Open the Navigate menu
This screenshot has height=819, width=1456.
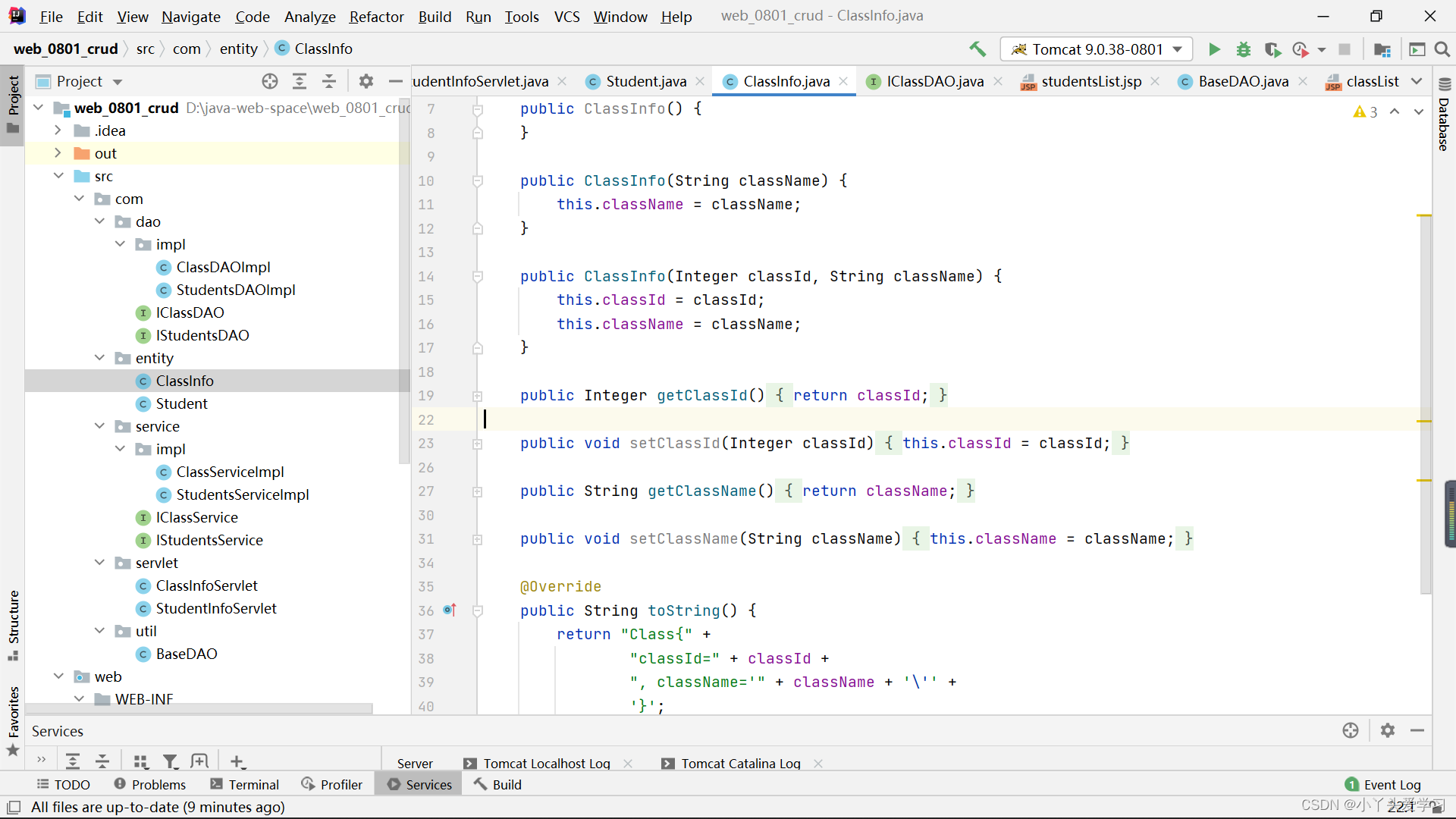(x=191, y=16)
